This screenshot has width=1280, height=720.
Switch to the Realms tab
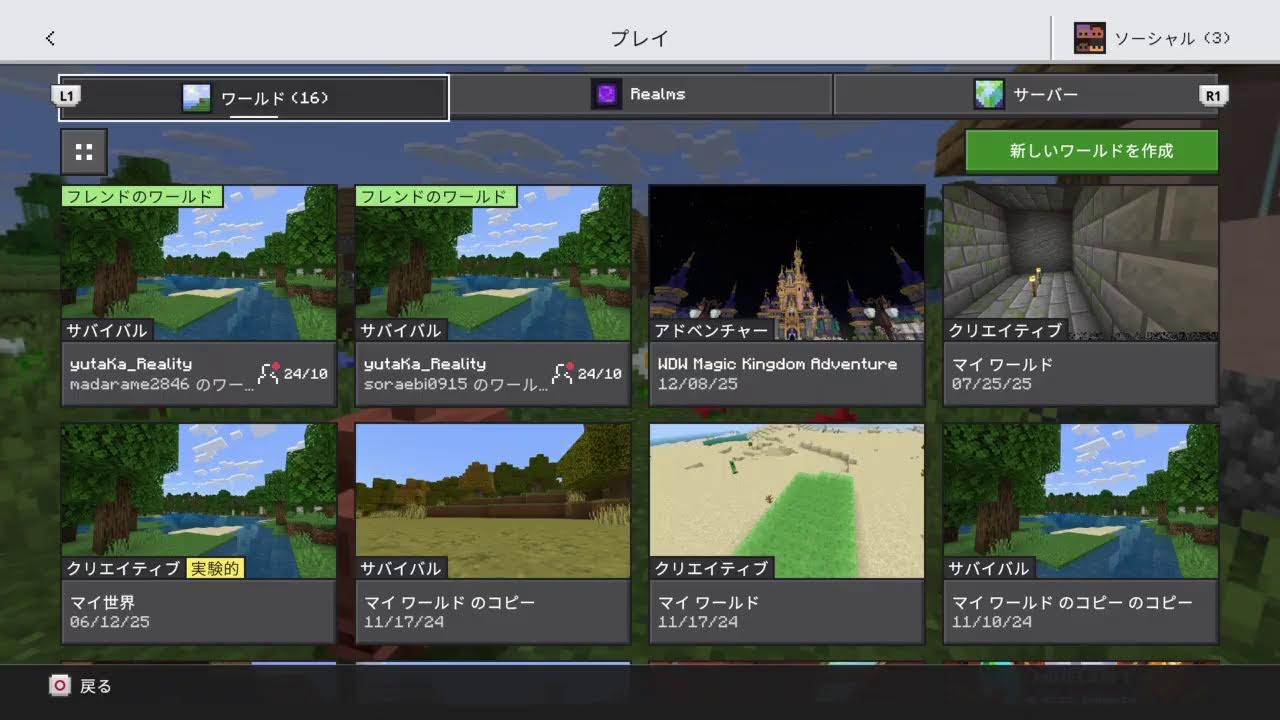click(641, 95)
